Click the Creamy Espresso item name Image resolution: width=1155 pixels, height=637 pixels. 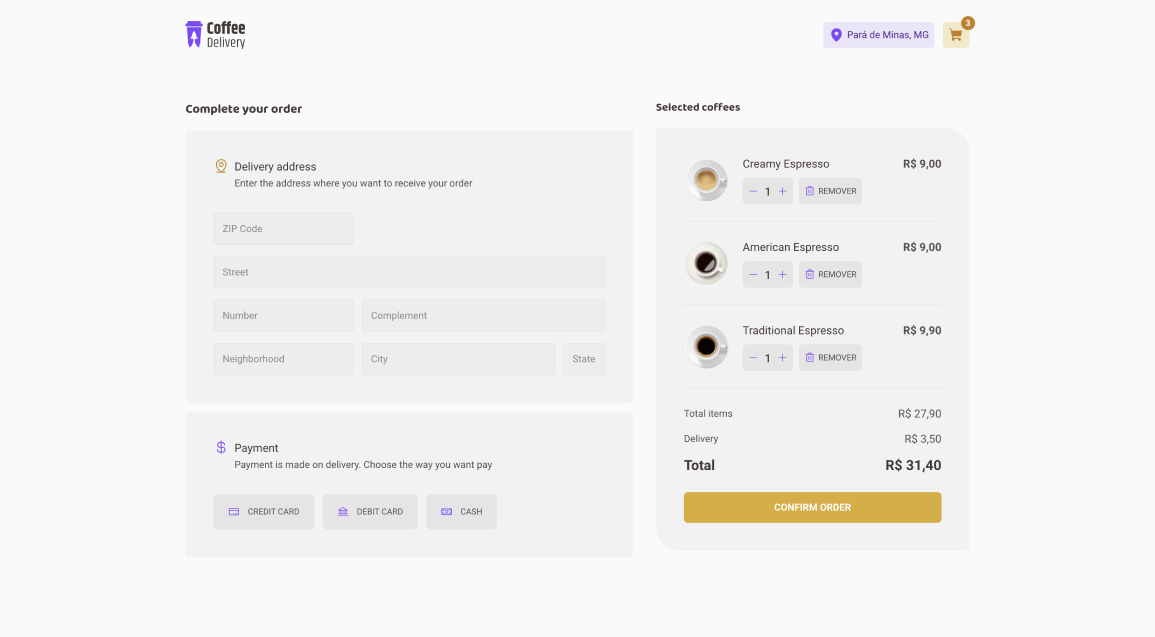(x=786, y=164)
